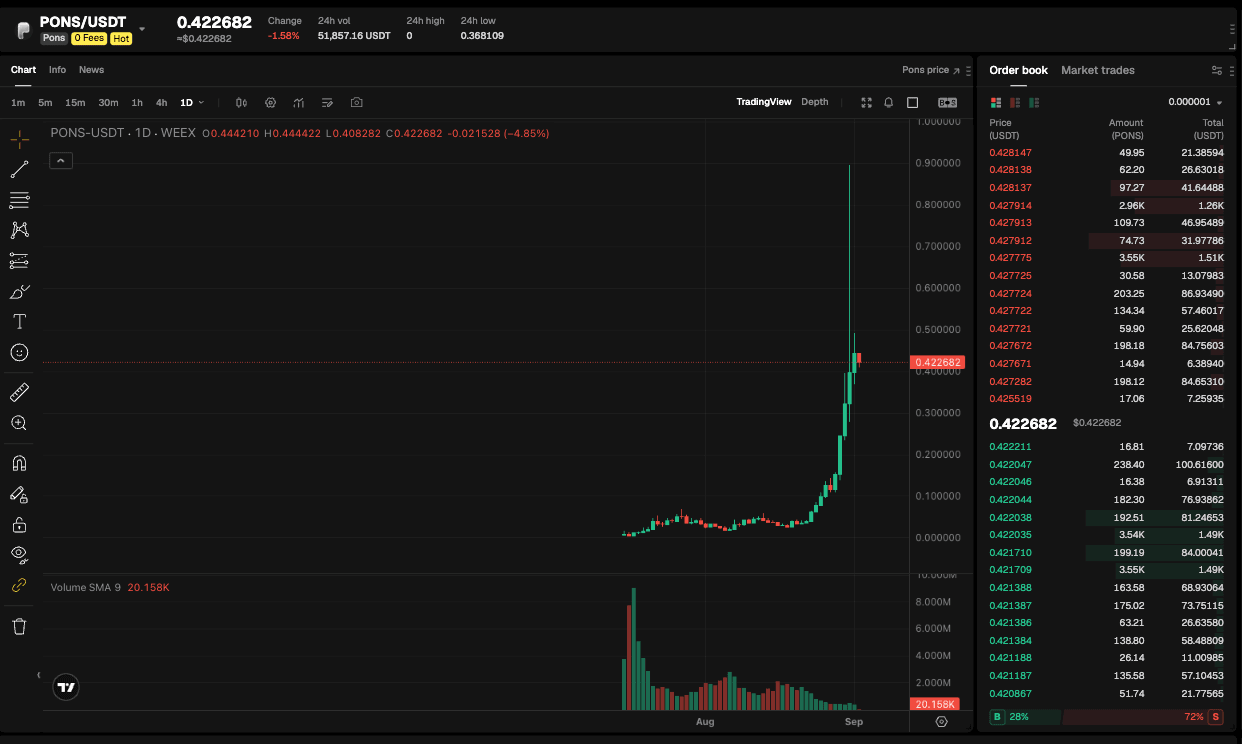Click the fullscreen expand chart icon
The width and height of the screenshot is (1242, 744).
(x=866, y=102)
